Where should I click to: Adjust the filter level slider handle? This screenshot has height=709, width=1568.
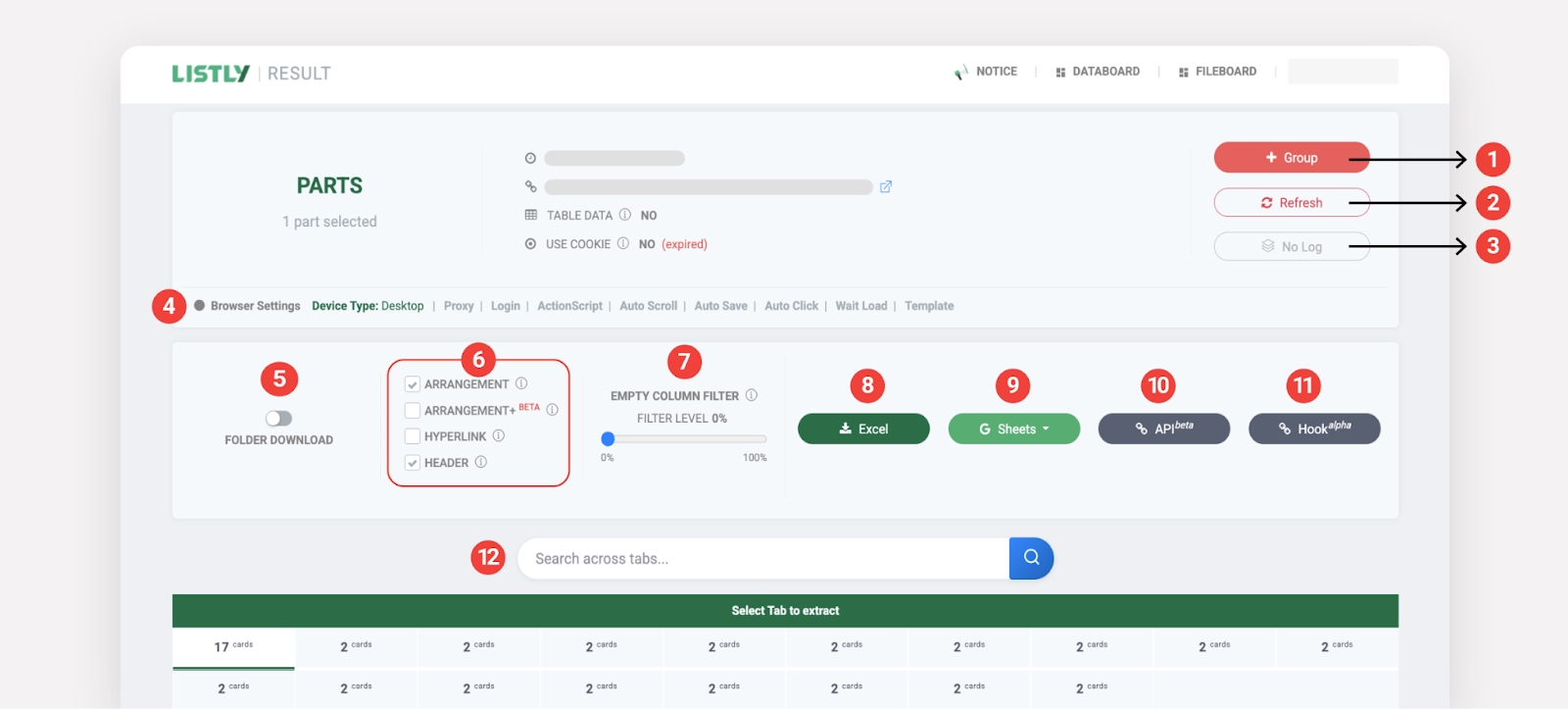[609, 438]
